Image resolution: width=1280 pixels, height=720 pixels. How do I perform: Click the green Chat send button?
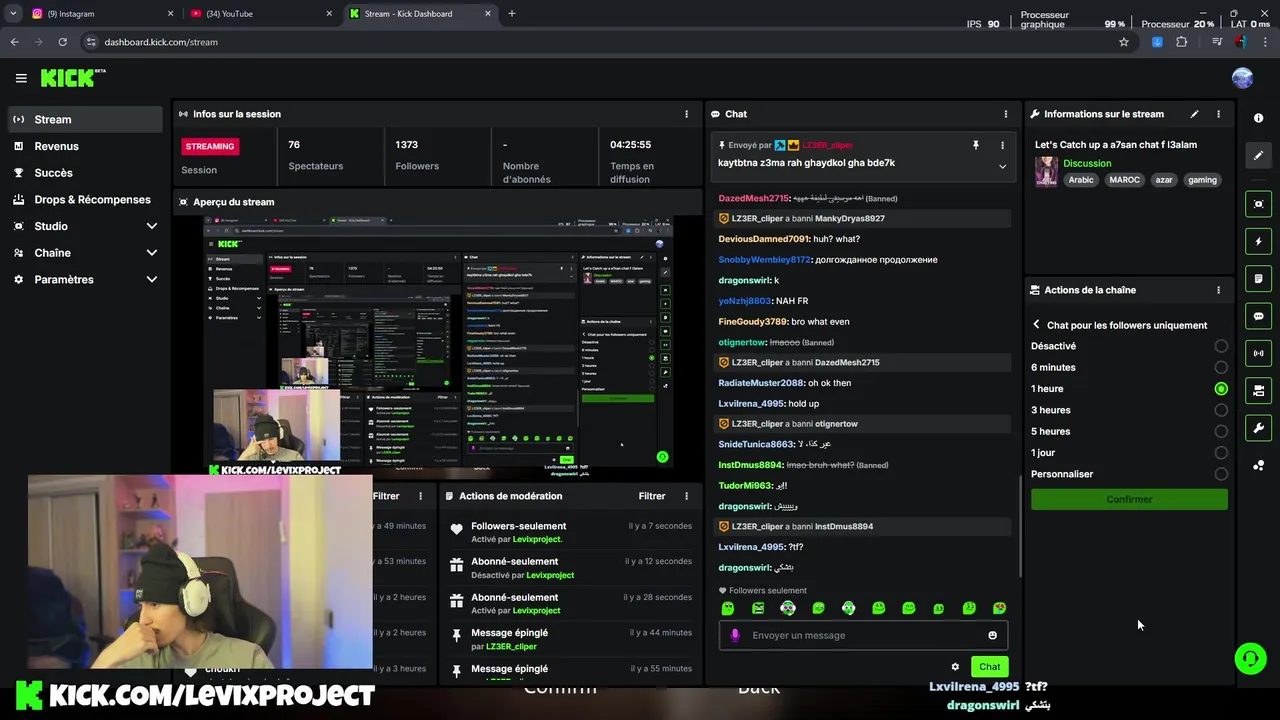(x=989, y=667)
